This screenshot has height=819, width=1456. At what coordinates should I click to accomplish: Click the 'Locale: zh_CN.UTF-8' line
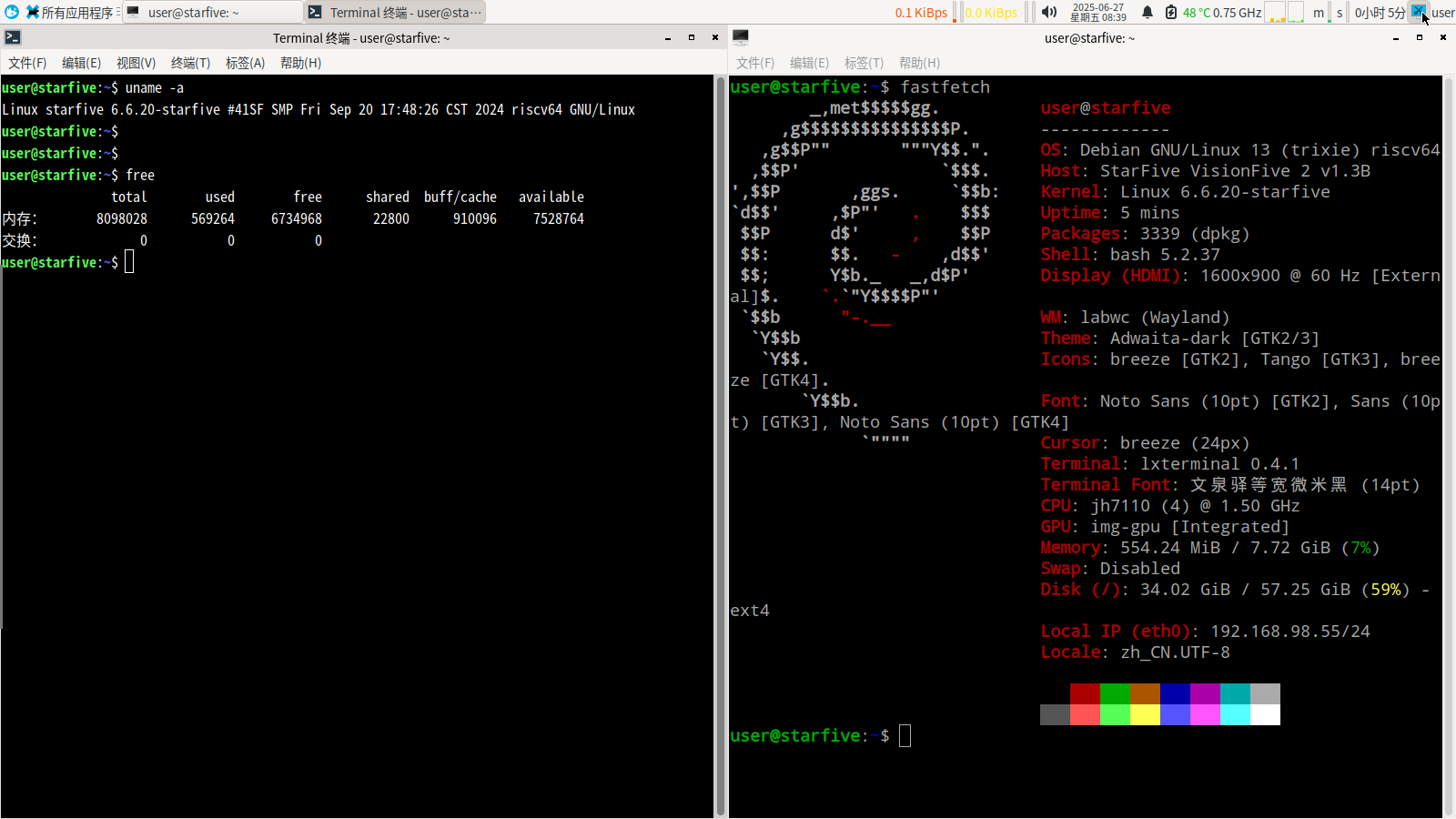coord(1136,652)
